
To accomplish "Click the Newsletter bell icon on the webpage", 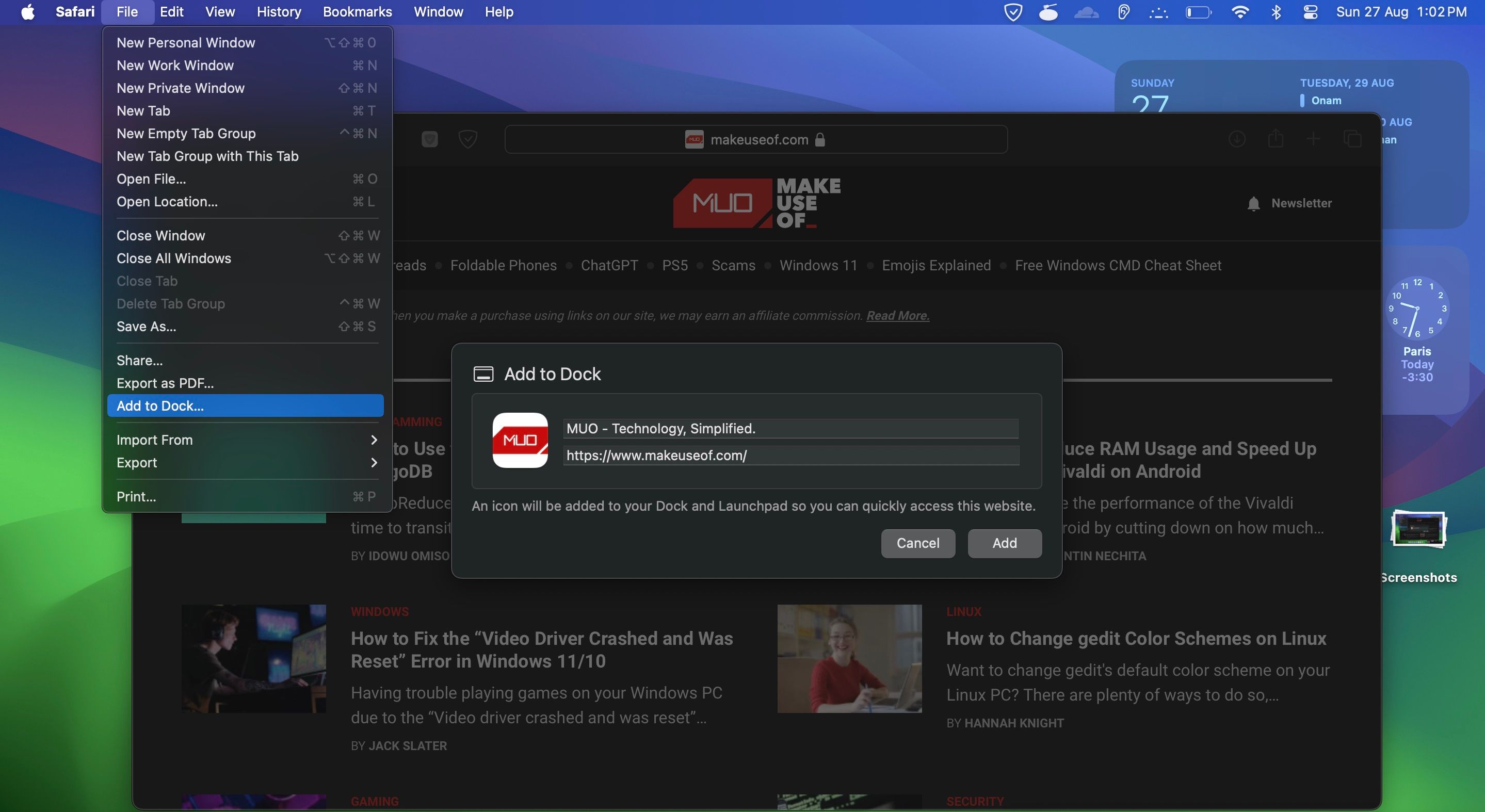I will (x=1254, y=203).
